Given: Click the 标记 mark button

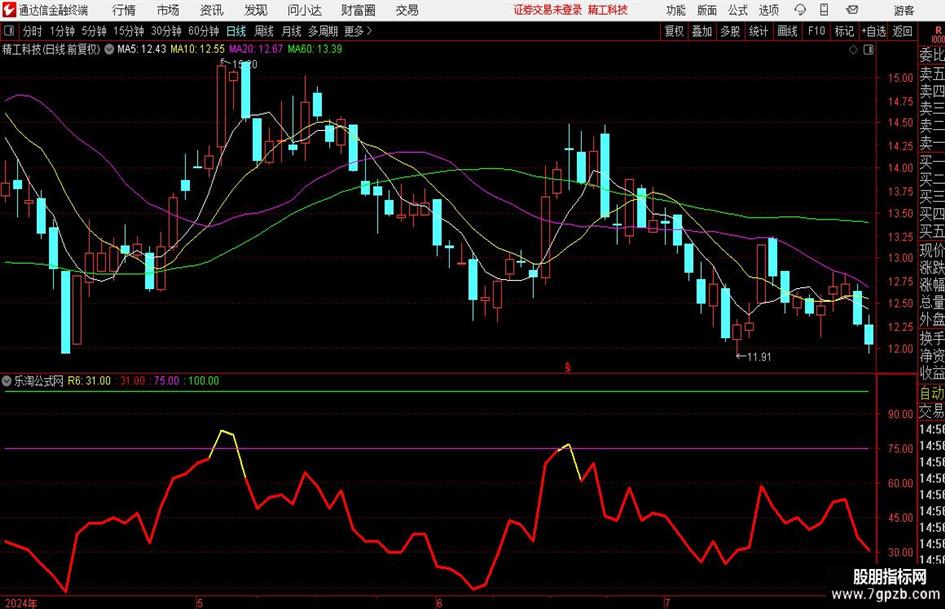Looking at the screenshot, I should [x=844, y=31].
